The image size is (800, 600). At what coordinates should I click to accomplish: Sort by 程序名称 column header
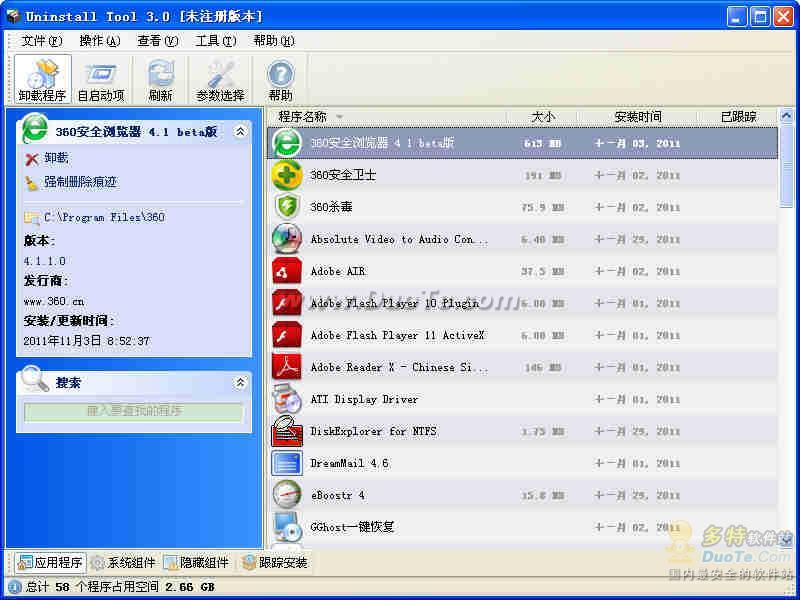coord(303,117)
